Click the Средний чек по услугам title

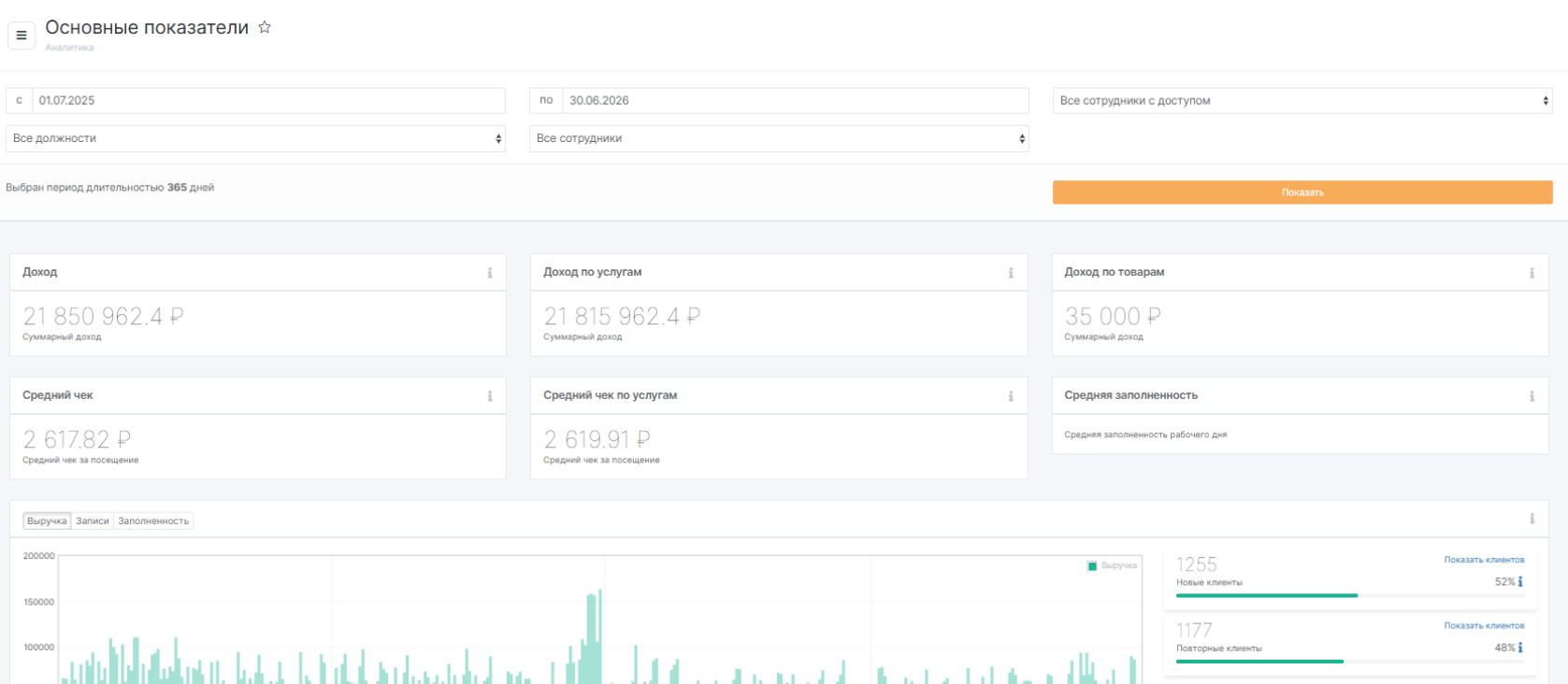pyautogui.click(x=610, y=395)
